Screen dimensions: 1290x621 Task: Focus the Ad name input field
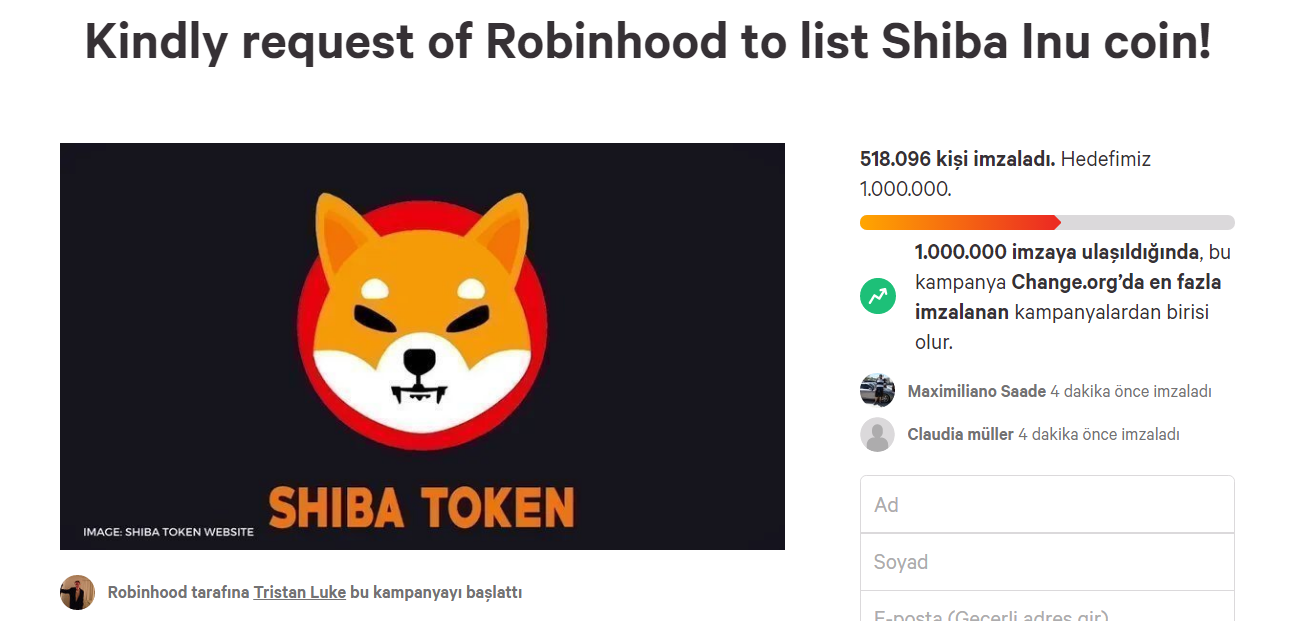pos(1047,504)
